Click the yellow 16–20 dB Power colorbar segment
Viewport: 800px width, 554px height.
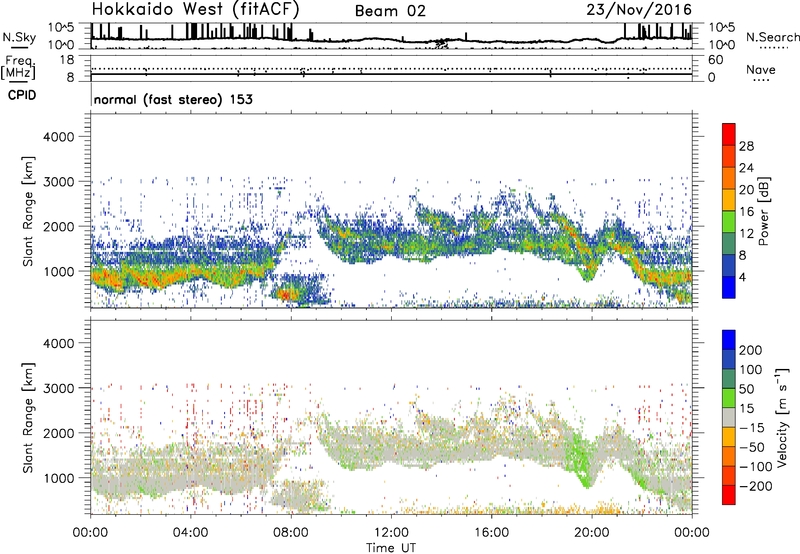pos(729,199)
